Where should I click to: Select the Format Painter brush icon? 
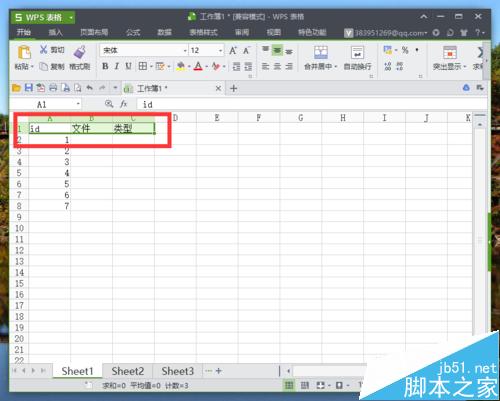[79, 52]
